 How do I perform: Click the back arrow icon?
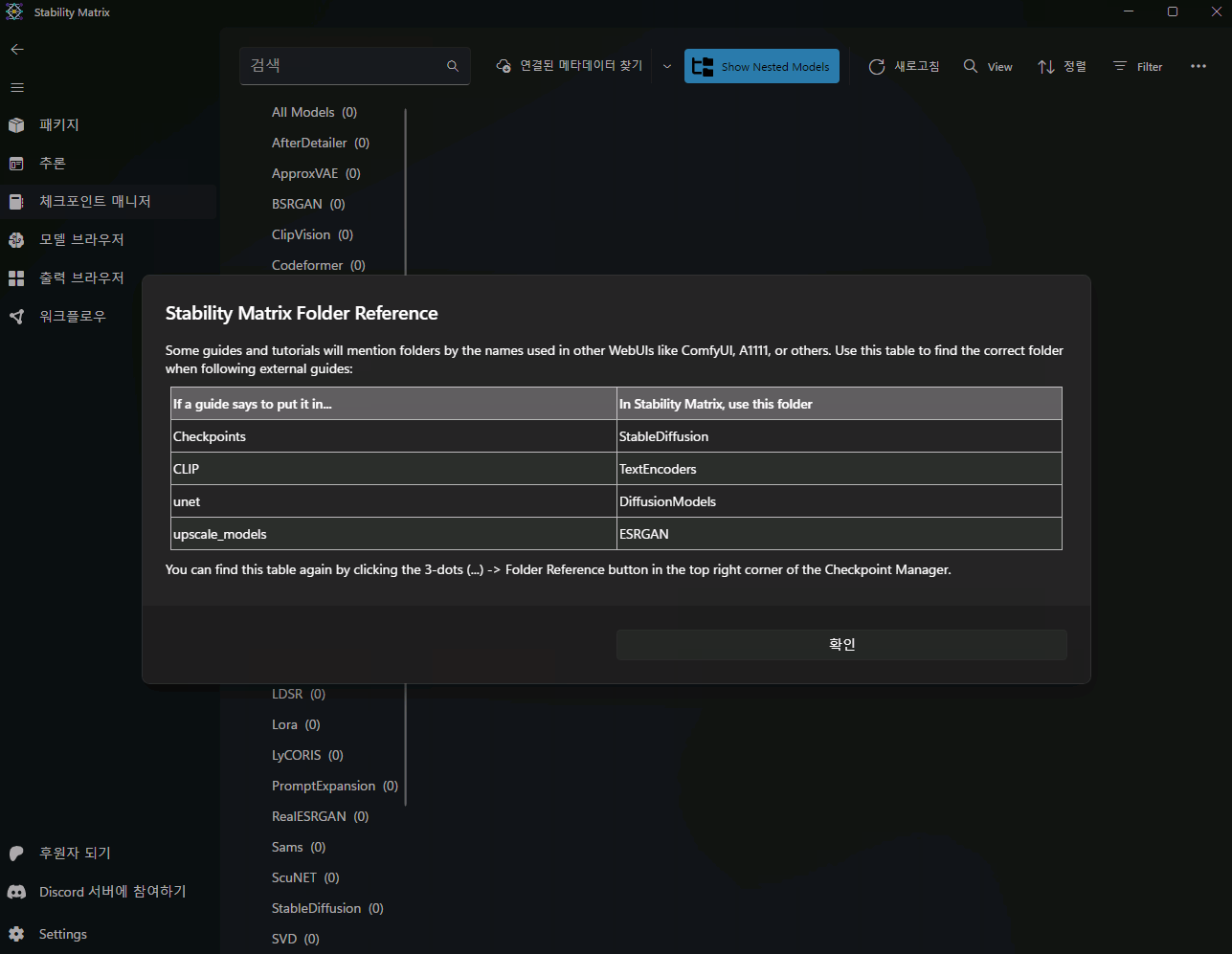coord(17,49)
